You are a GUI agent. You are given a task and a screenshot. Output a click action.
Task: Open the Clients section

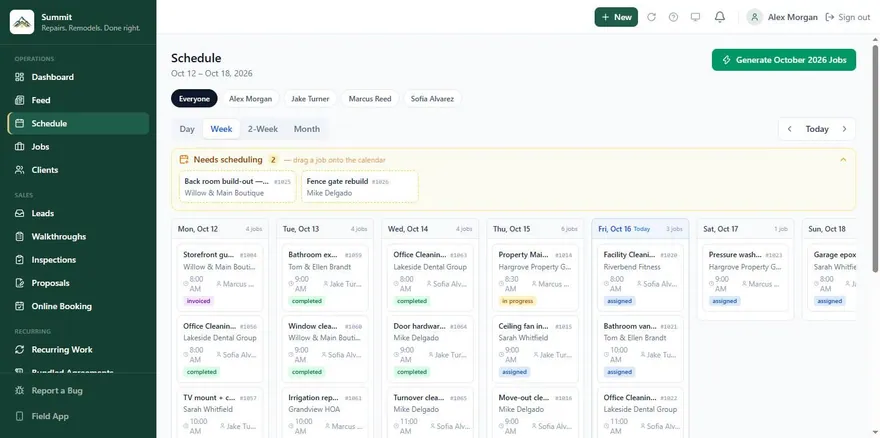tap(78, 170)
